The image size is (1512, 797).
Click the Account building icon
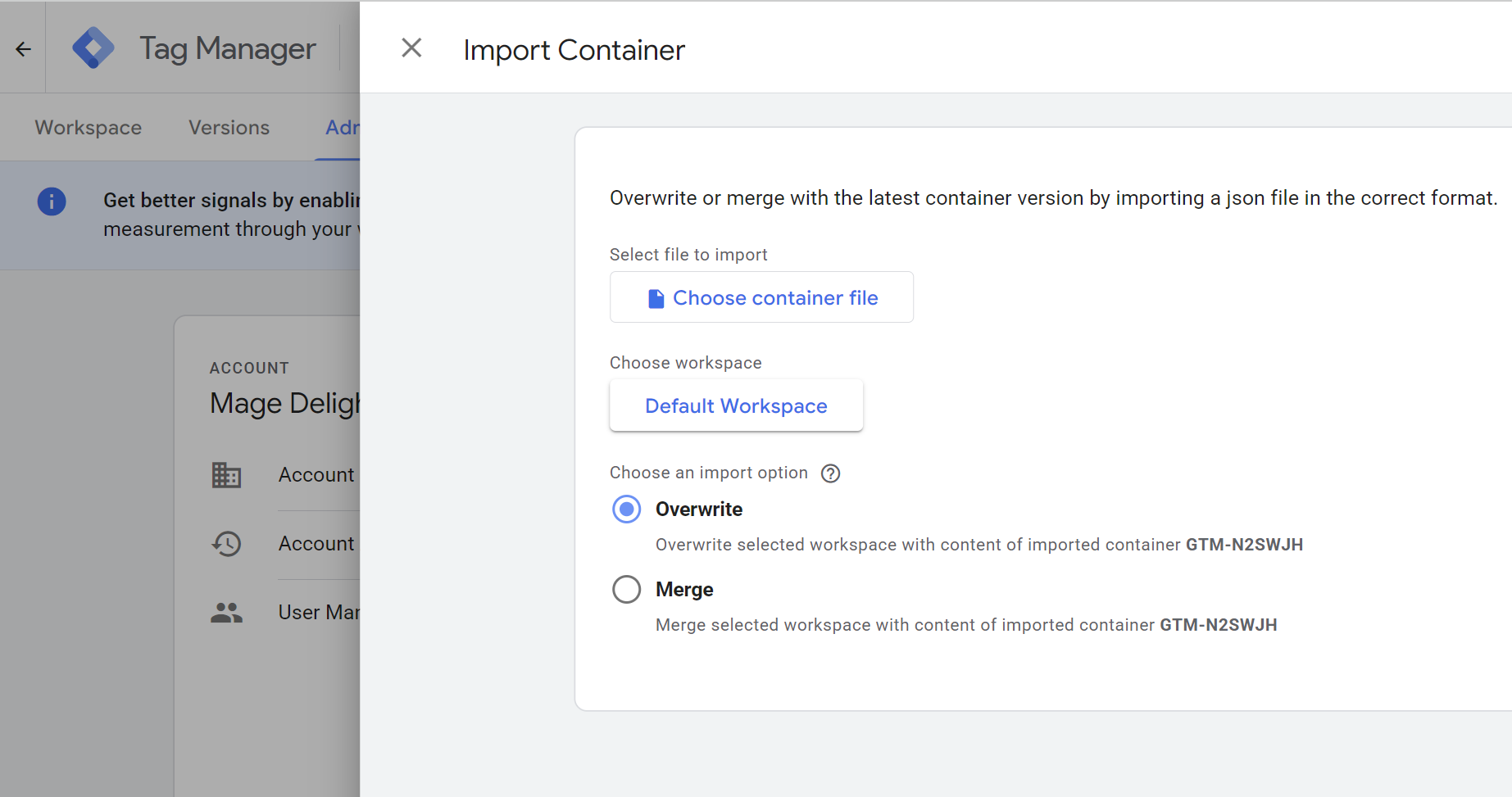226,475
